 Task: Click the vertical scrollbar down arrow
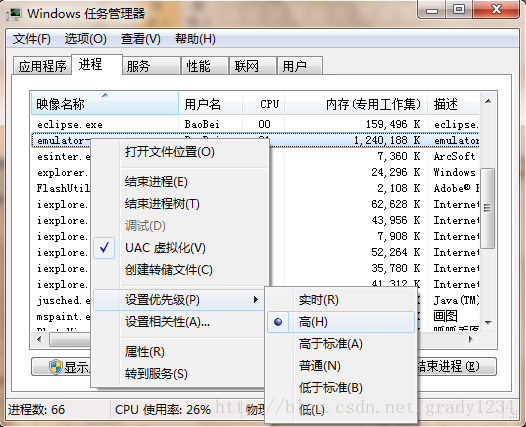[x=488, y=322]
